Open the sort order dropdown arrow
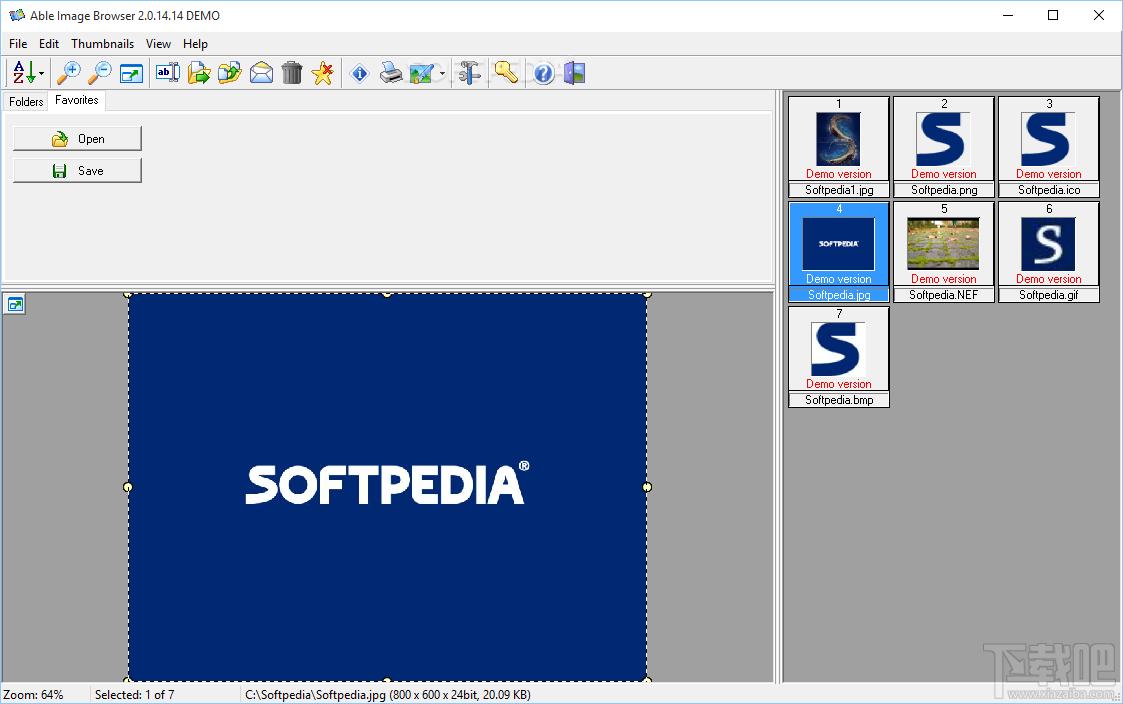Viewport: 1123px width, 704px height. [x=42, y=73]
